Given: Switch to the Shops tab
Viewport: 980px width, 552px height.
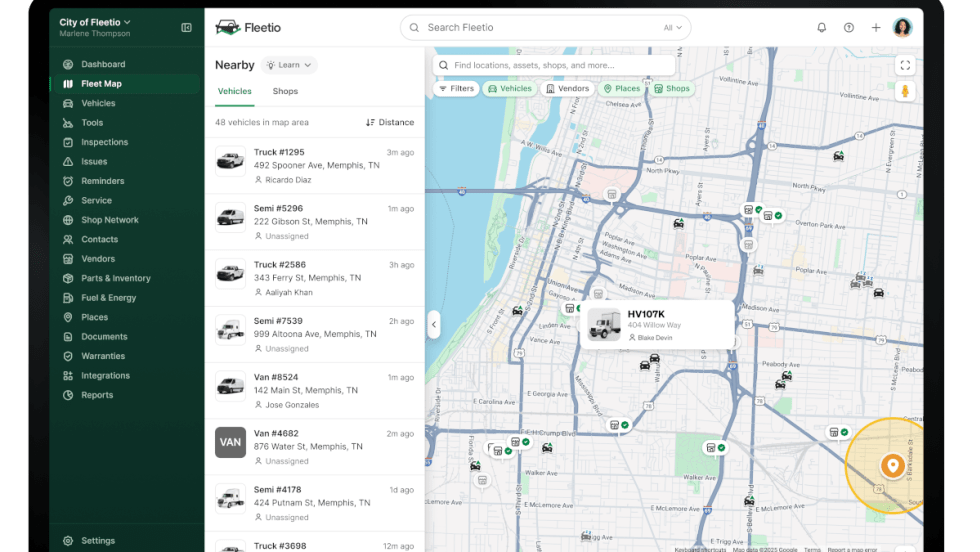Looking at the screenshot, I should (285, 91).
